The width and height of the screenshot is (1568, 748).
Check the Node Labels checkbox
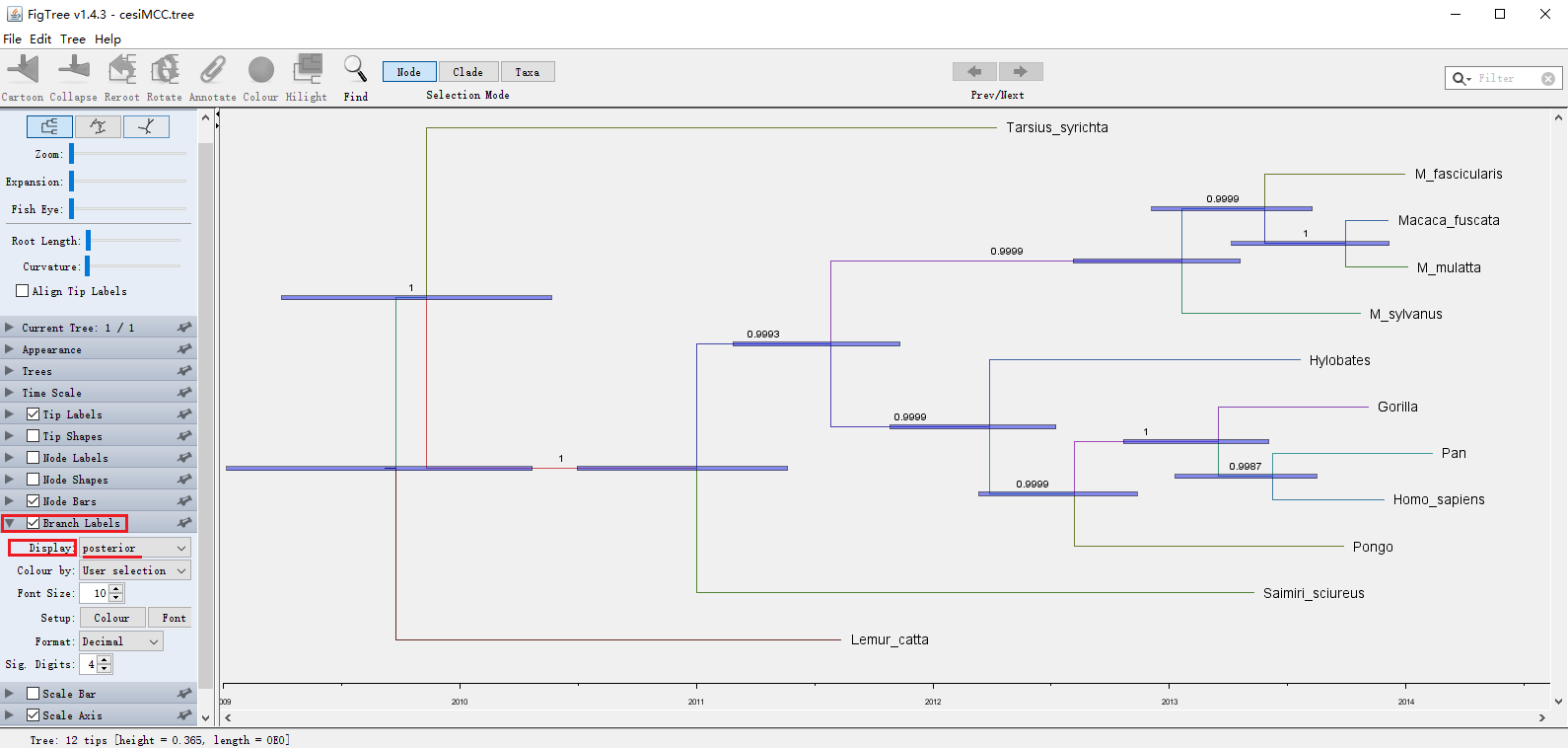34,458
